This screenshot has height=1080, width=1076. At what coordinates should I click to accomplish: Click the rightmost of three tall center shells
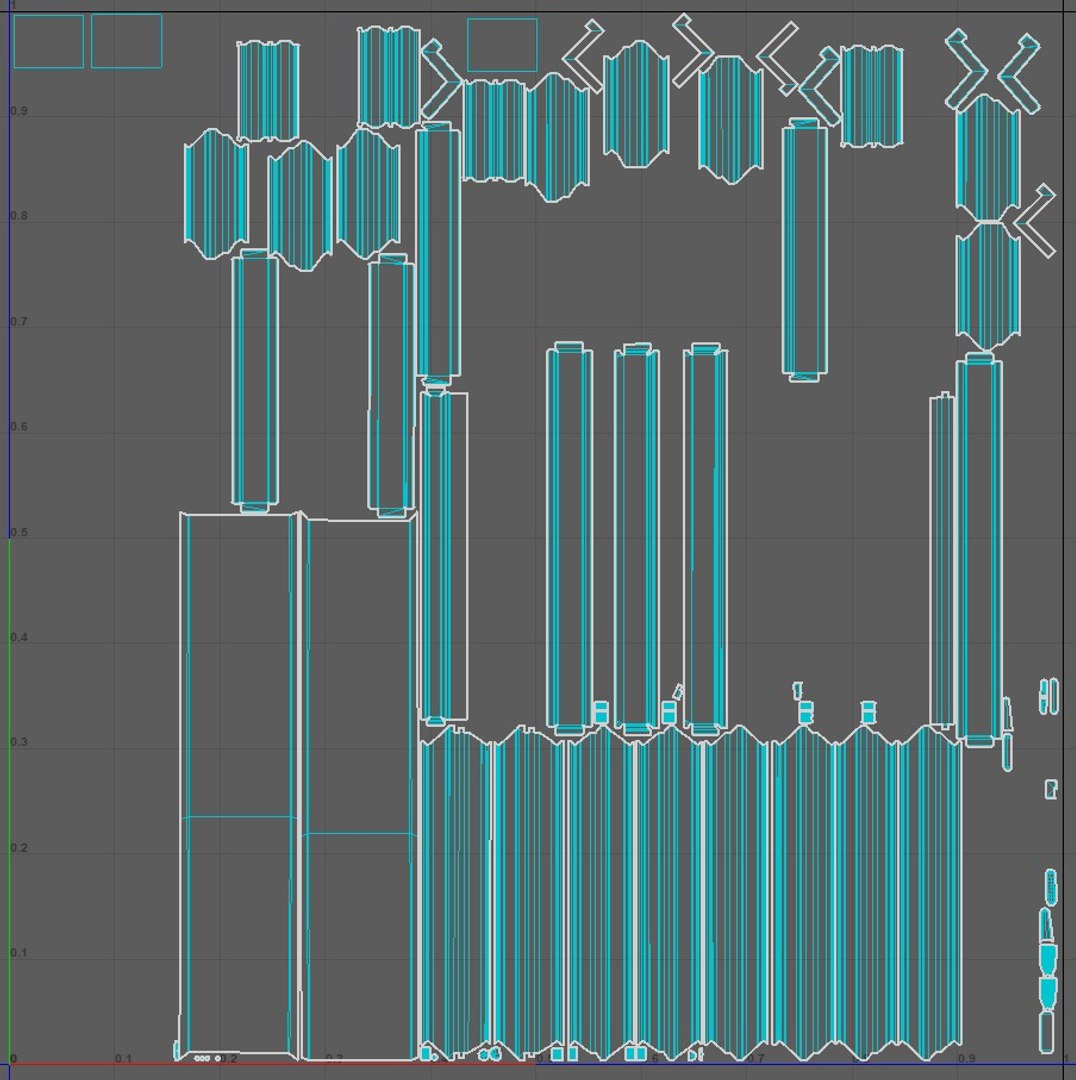tap(705, 539)
